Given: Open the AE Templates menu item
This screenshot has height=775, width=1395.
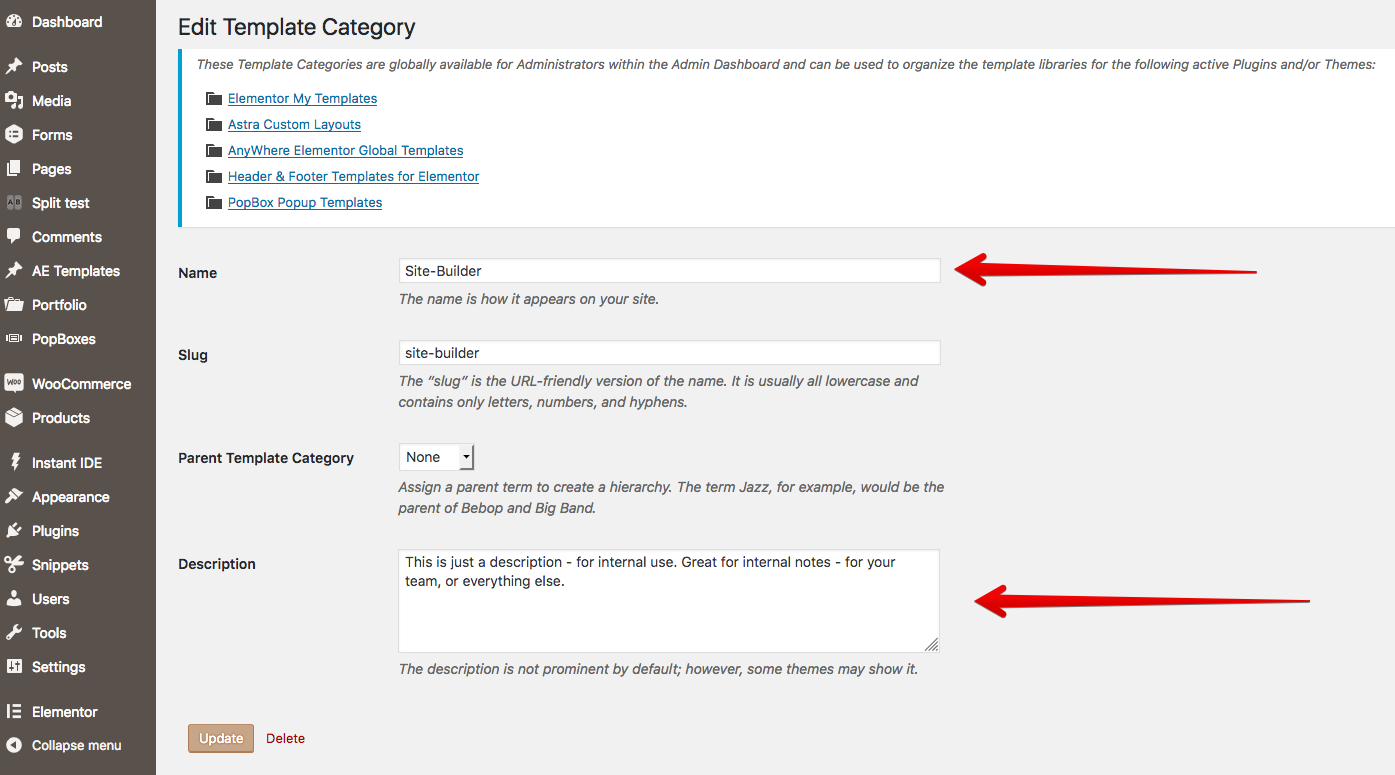Looking at the screenshot, I should pyautogui.click(x=75, y=271).
